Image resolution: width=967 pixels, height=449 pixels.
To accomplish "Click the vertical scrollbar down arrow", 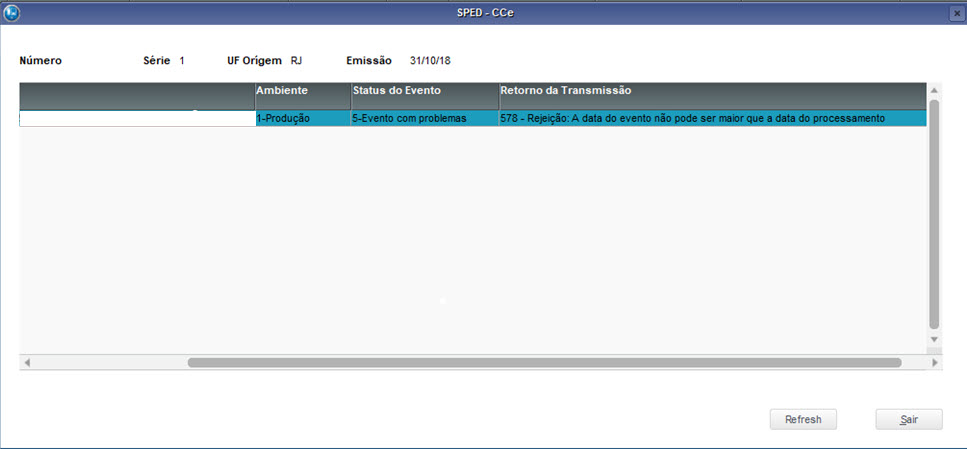I will pos(935,340).
